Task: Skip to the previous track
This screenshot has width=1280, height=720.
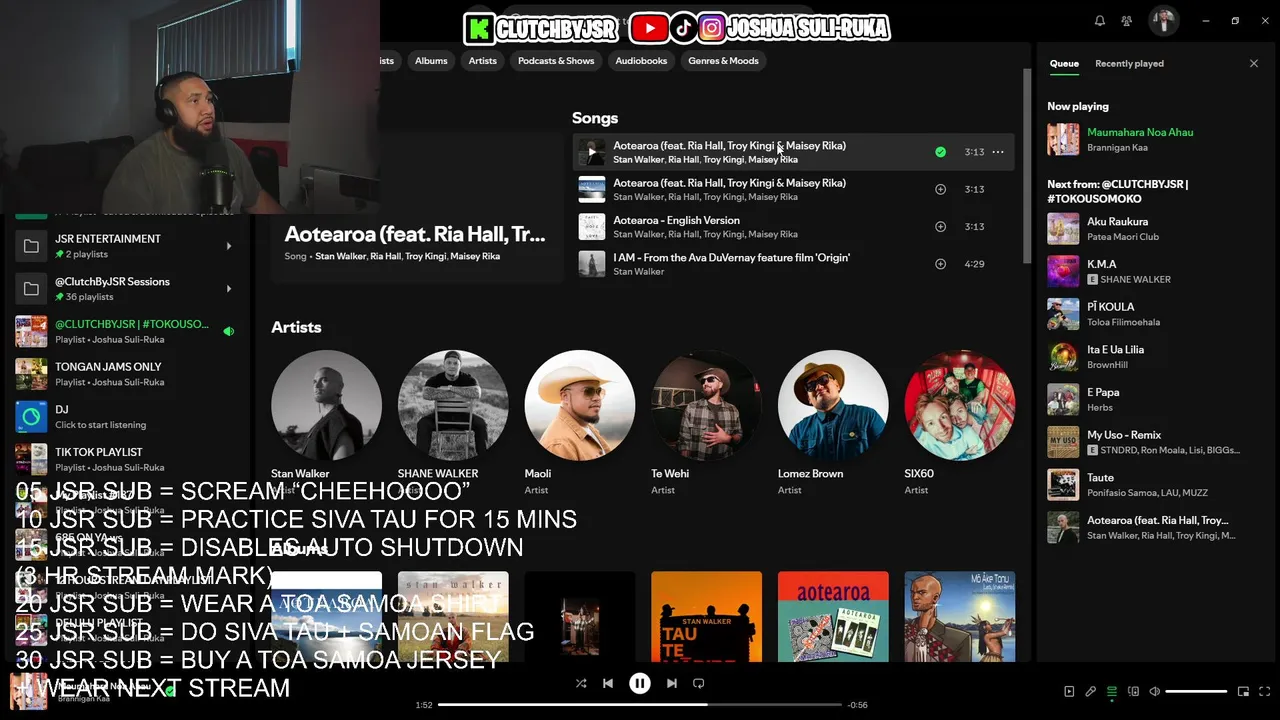Action: pos(608,684)
